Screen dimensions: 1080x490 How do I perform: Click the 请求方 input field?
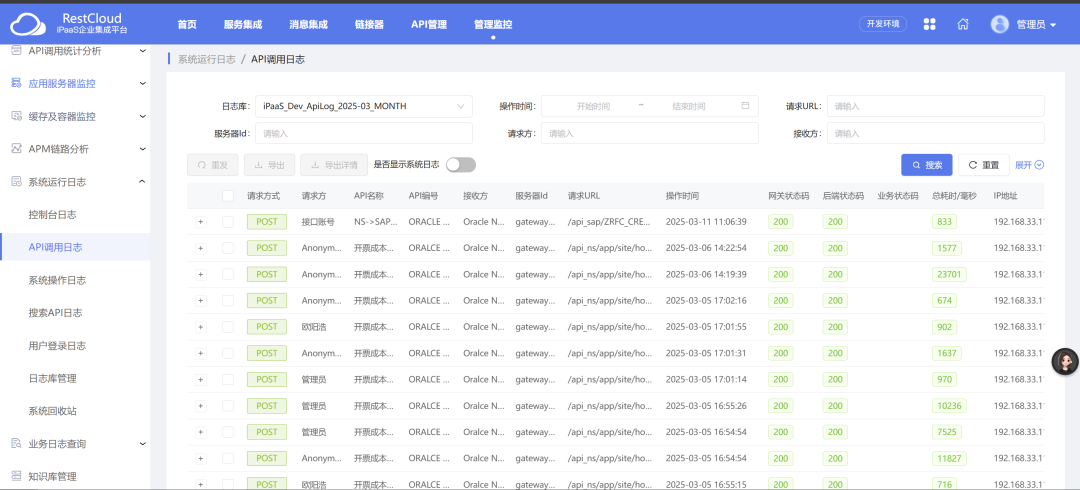pos(650,133)
